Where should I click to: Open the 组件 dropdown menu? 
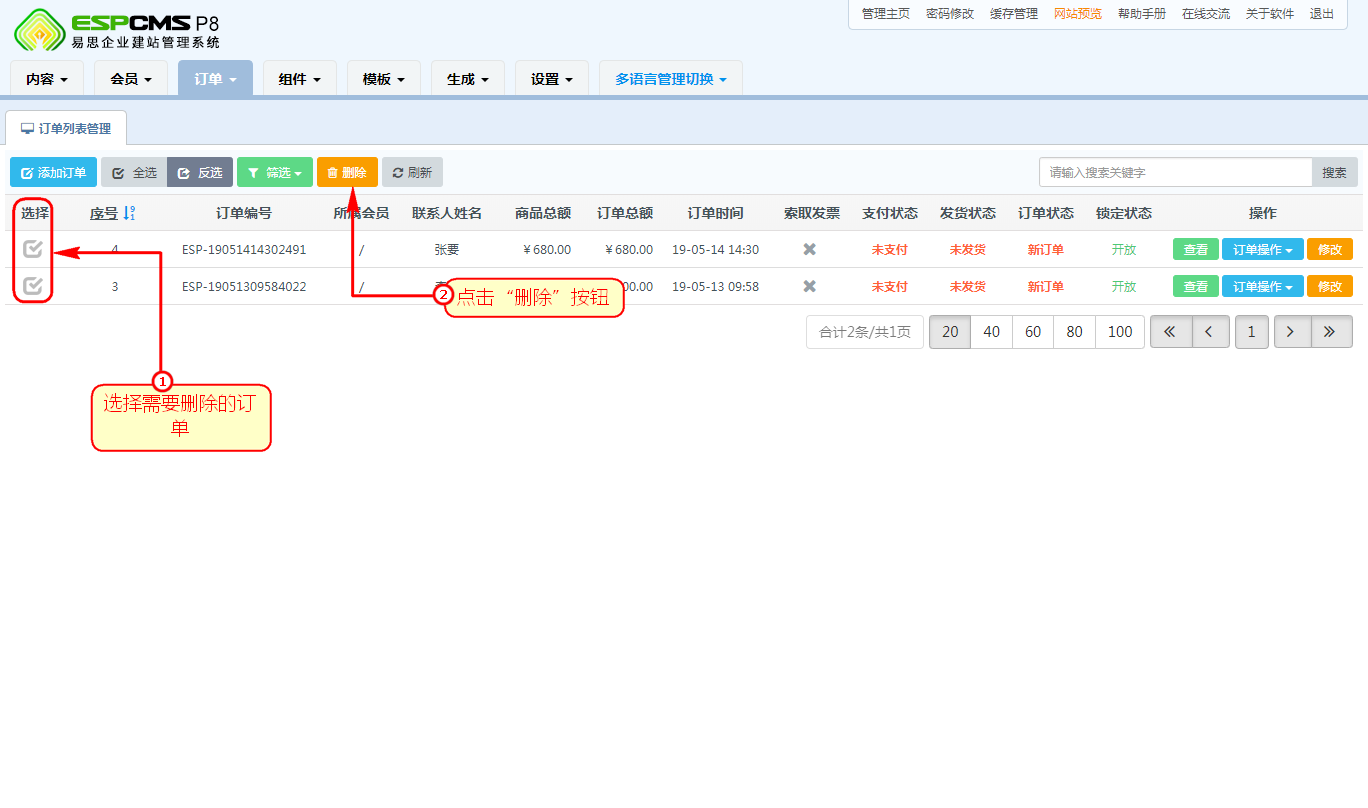(x=299, y=79)
